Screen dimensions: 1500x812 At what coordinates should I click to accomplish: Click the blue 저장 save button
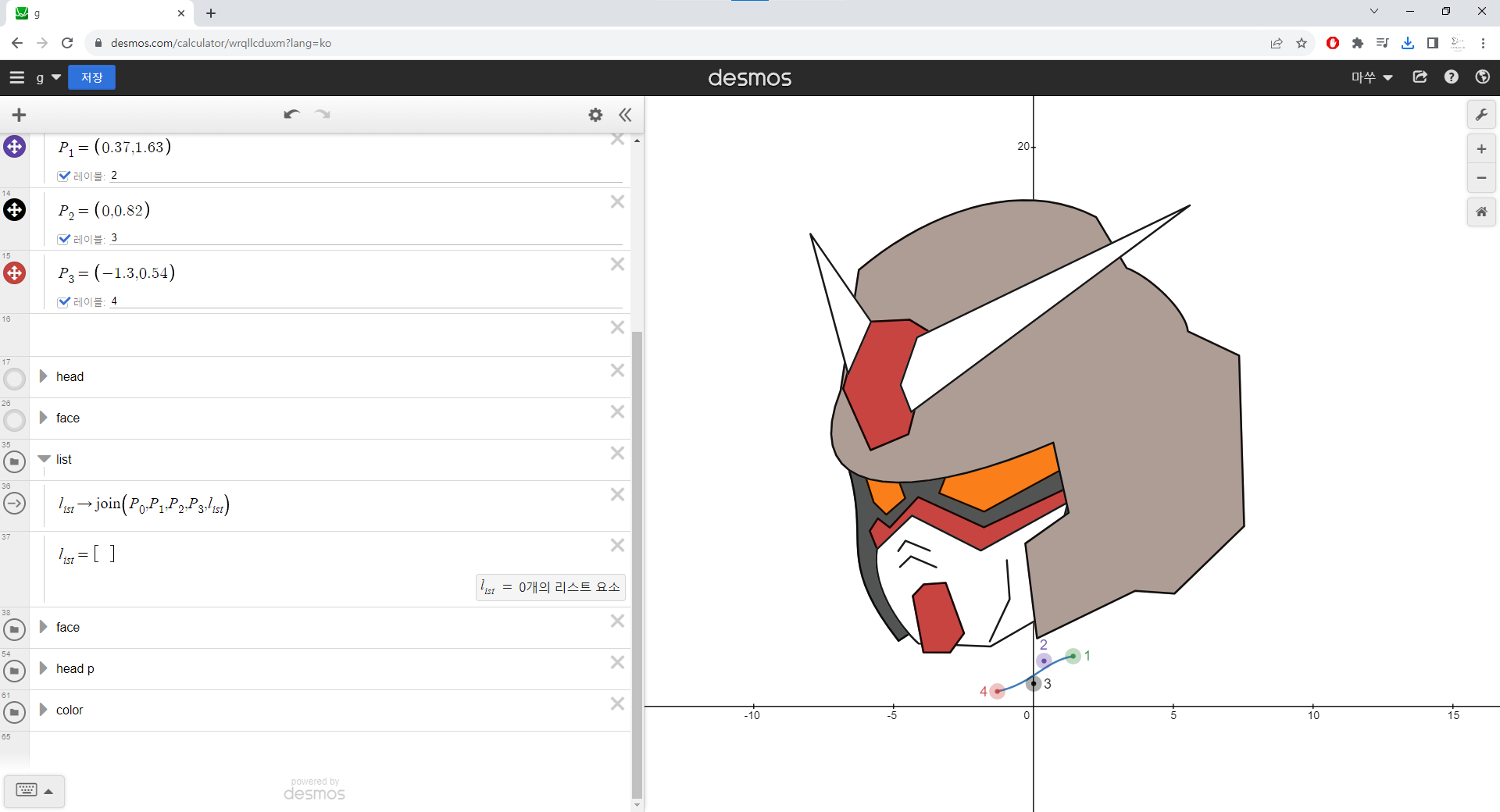click(x=91, y=77)
